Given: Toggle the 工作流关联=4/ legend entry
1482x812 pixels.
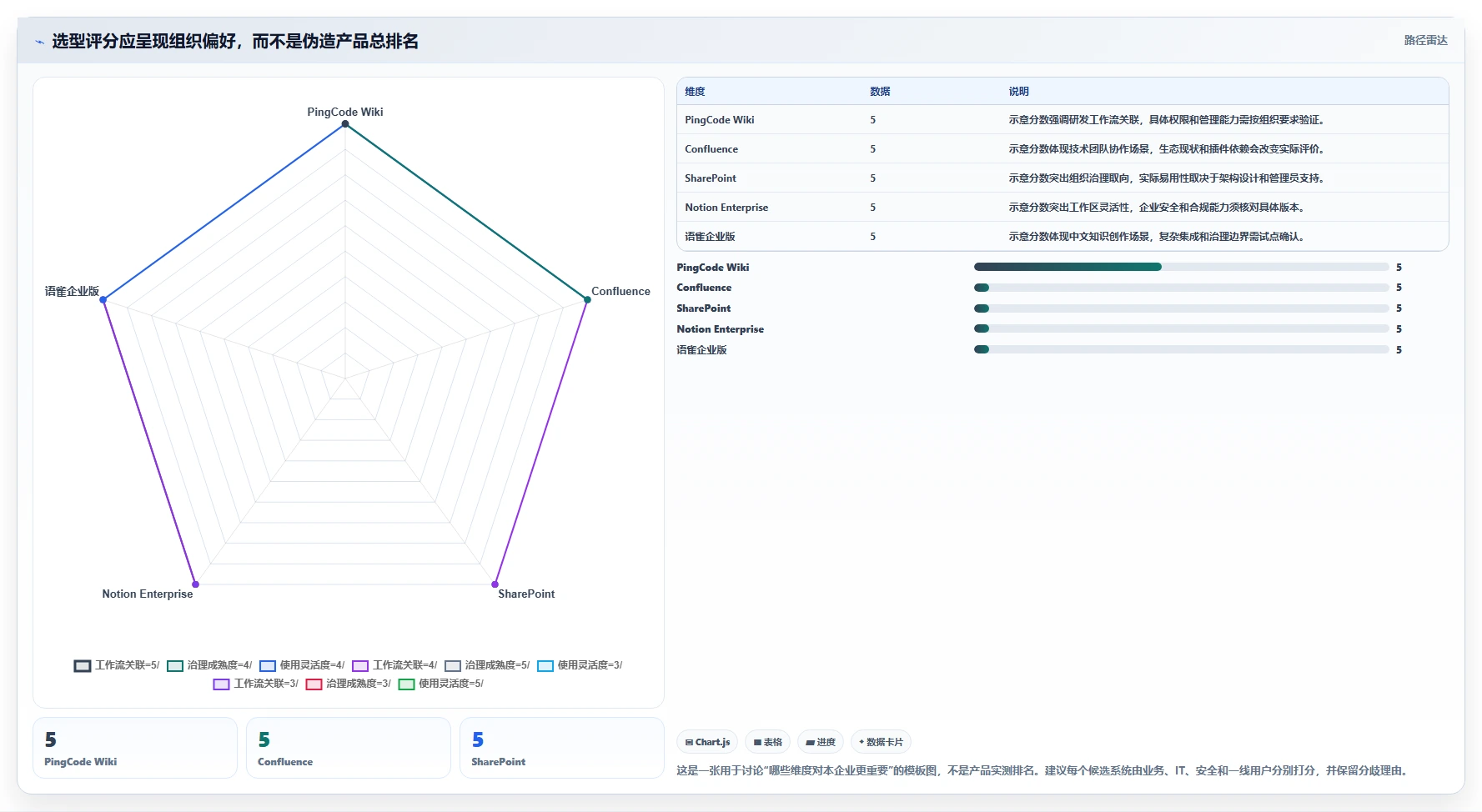Looking at the screenshot, I should [394, 665].
